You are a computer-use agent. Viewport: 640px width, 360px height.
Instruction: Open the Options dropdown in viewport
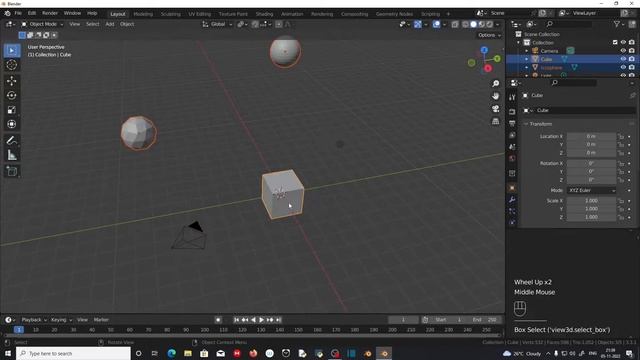click(489, 36)
